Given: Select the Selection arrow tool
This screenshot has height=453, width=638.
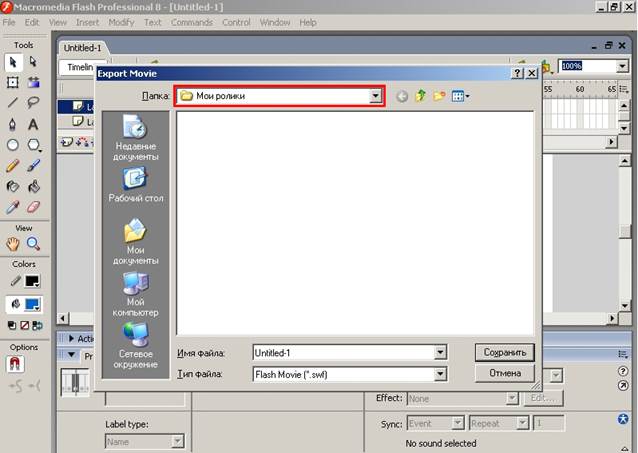Looking at the screenshot, I should 13,62.
